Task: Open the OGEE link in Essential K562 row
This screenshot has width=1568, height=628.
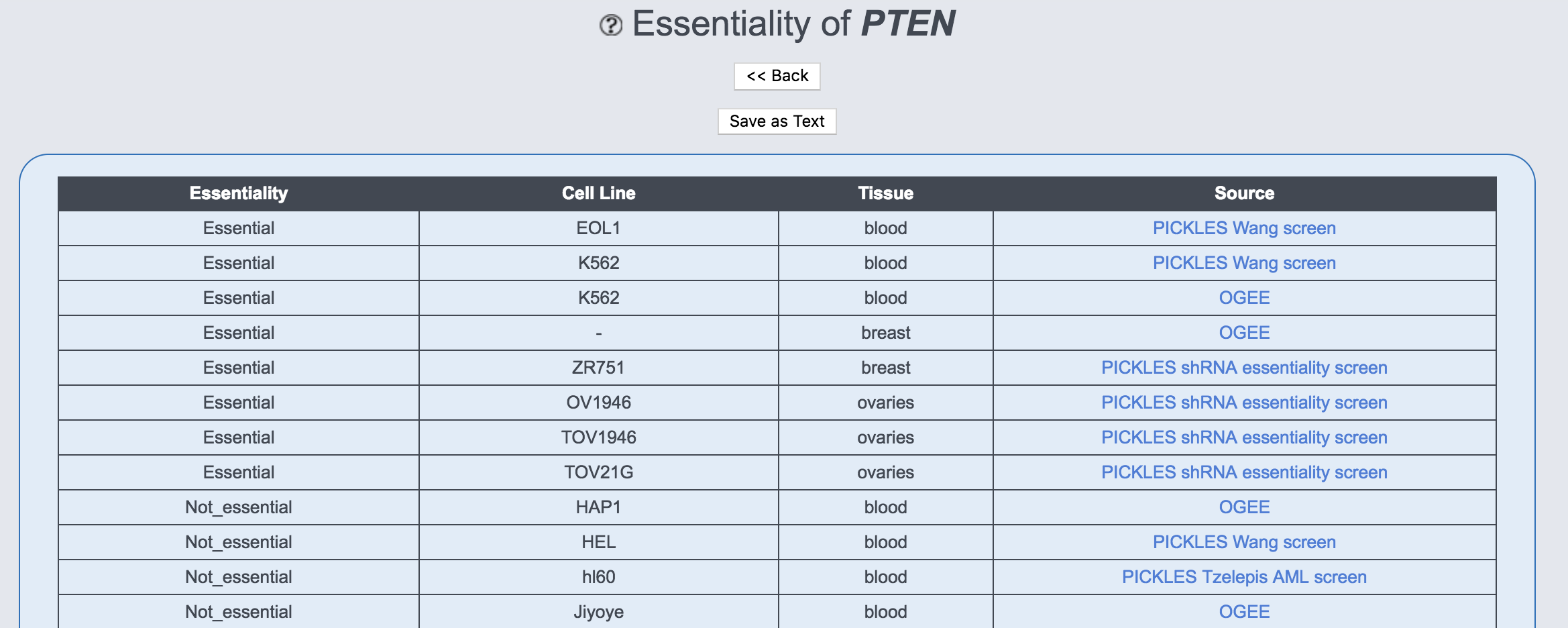Action: [x=1244, y=298]
